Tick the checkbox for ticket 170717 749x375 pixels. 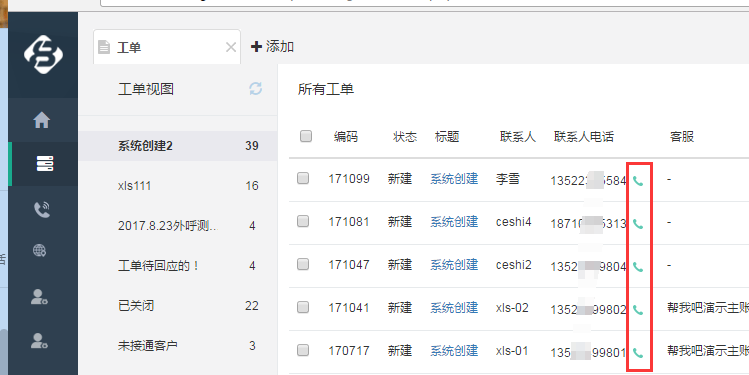pos(303,350)
